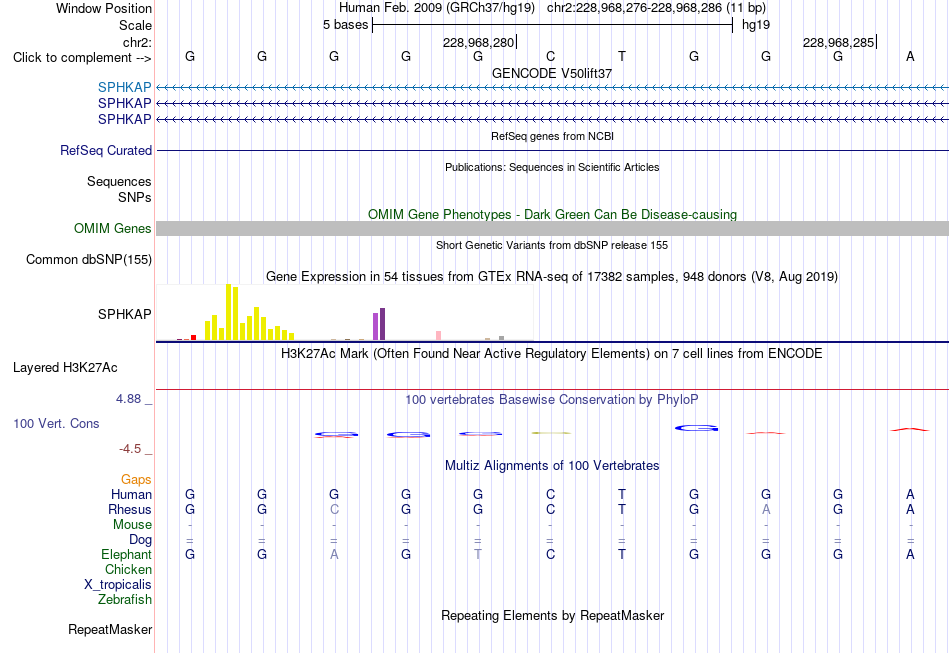Open the 'GENCODE V50lift37' track title
Image resolution: width=950 pixels, height=653 pixels.
552,73
